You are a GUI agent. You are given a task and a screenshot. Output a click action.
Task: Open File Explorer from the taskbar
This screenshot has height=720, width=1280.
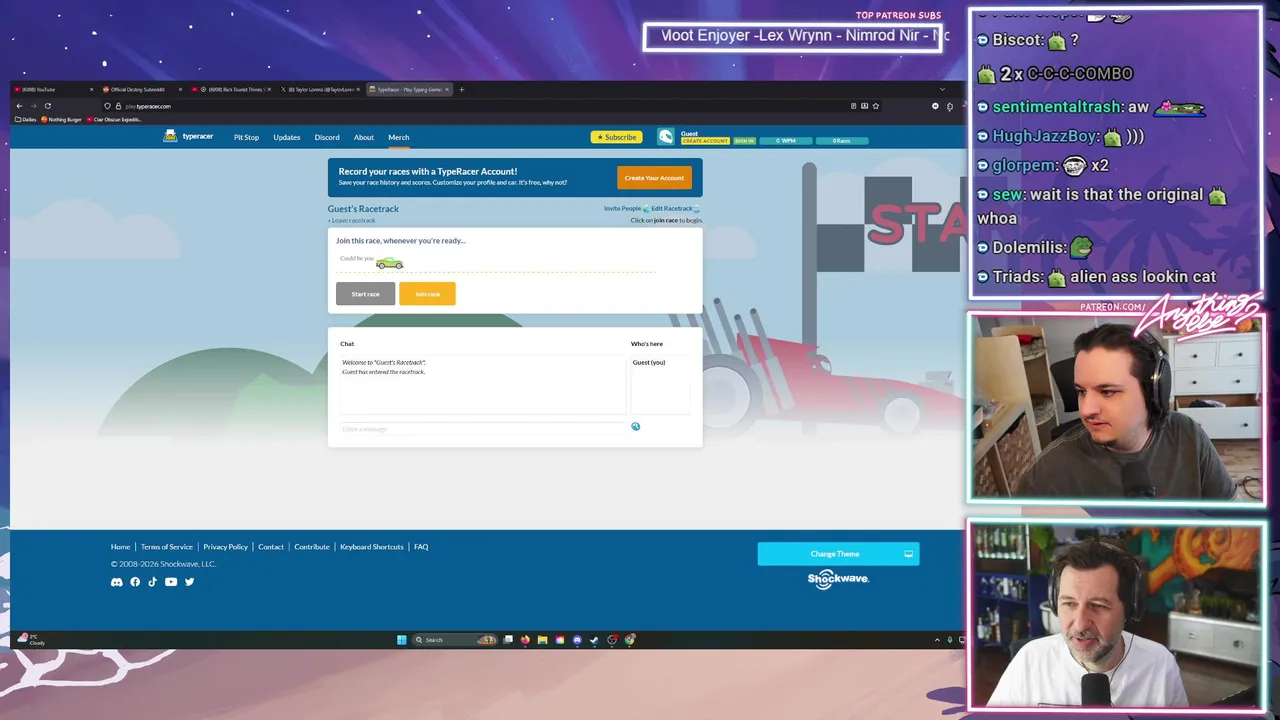pos(542,640)
